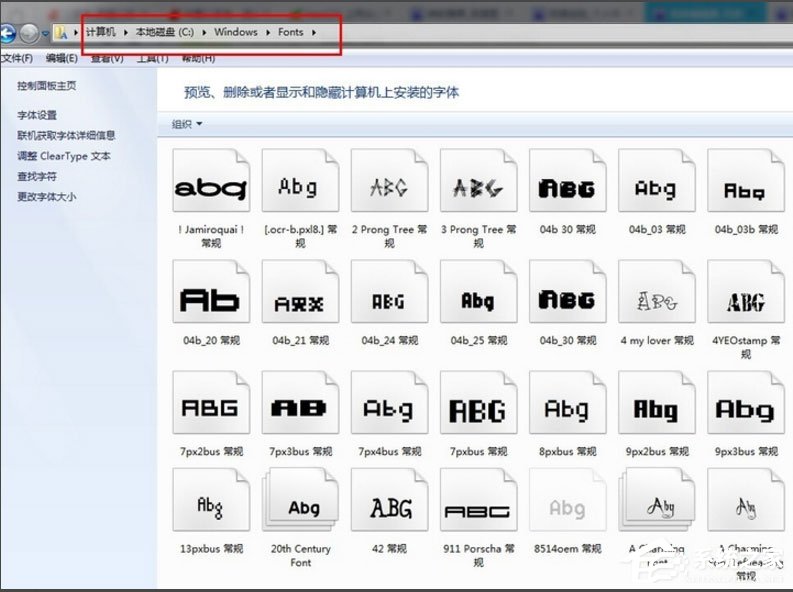
Task: Select the 7pxbus font icon
Action: pos(478,402)
